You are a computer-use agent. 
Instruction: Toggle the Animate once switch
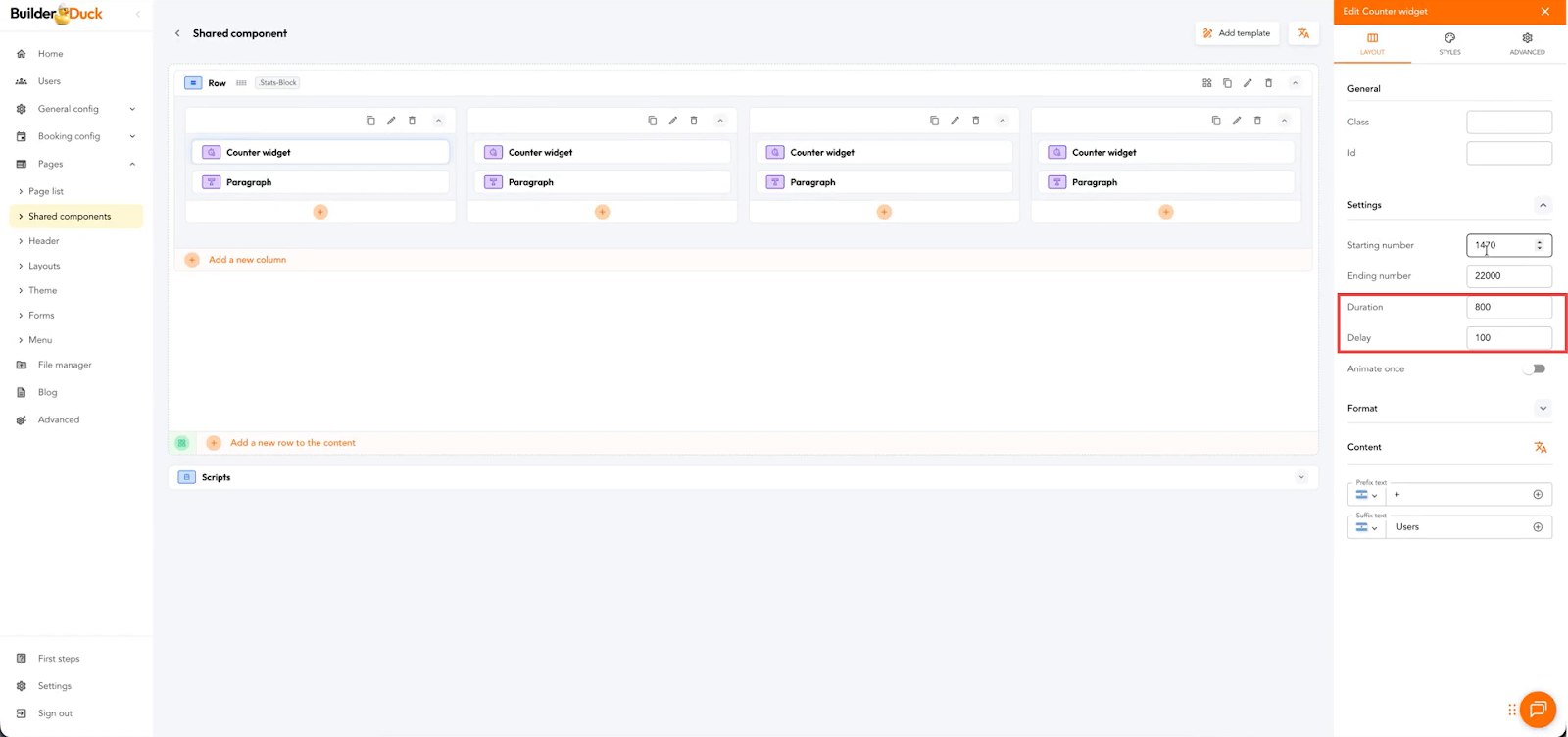pos(1535,368)
